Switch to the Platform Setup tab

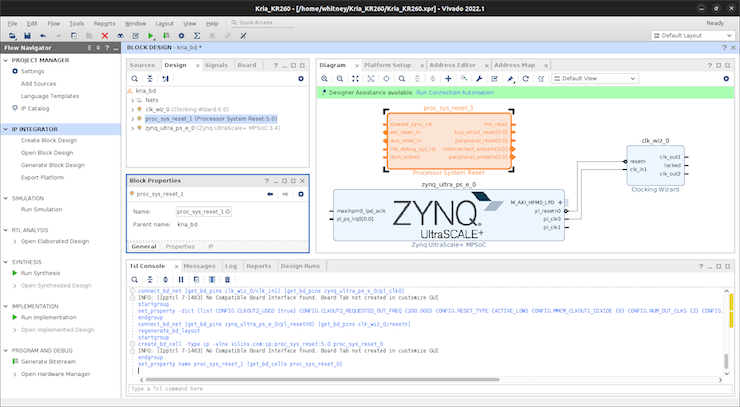[387, 65]
